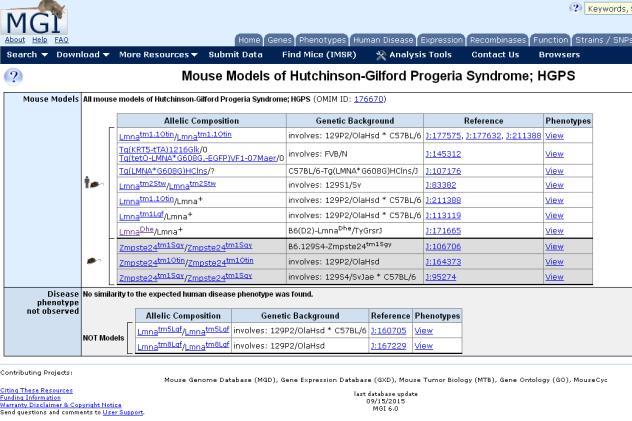Open OMIM ID 176670 link
Image resolution: width=632 pixels, height=421 pixels.
(368, 99)
